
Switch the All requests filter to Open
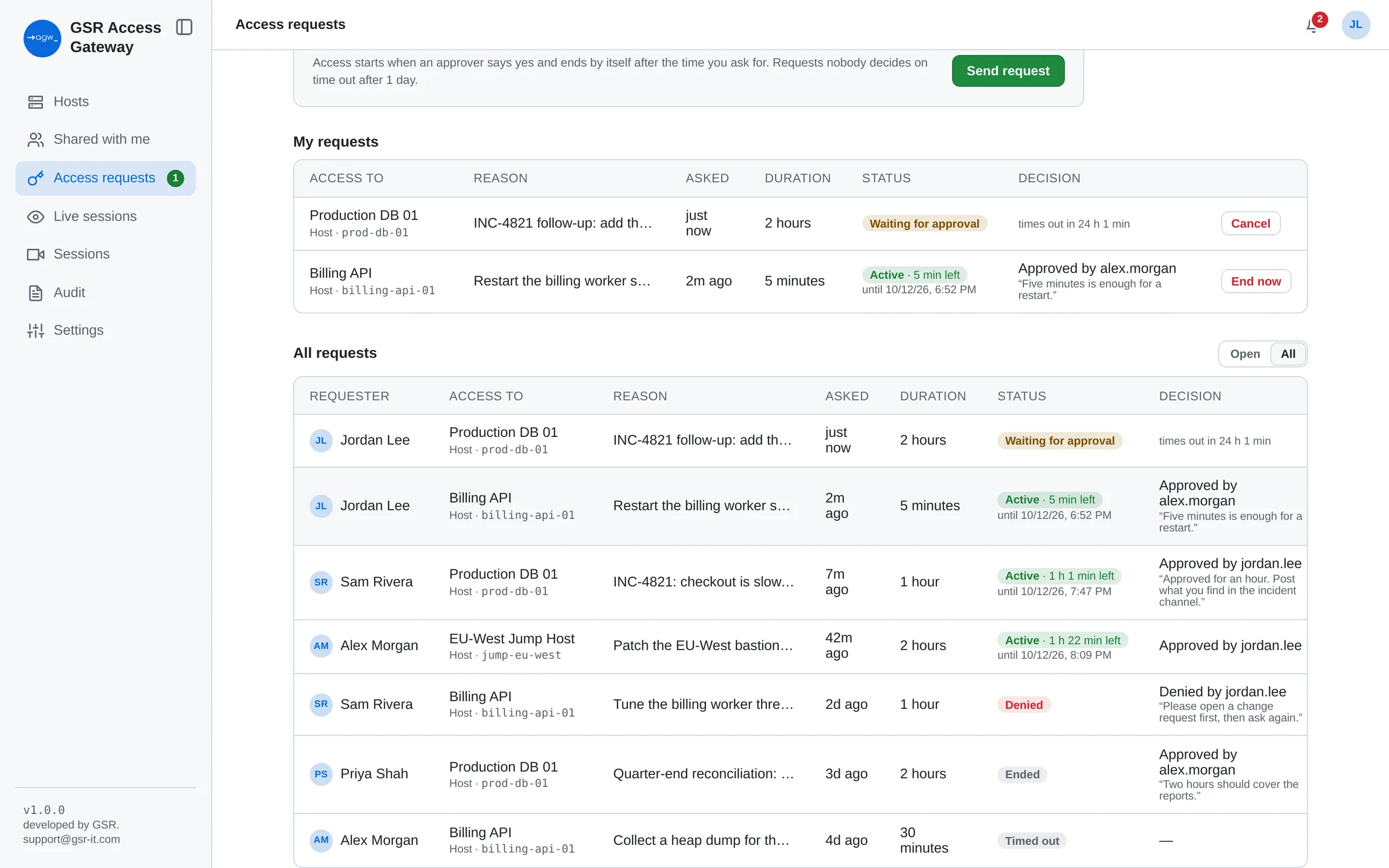point(1244,354)
